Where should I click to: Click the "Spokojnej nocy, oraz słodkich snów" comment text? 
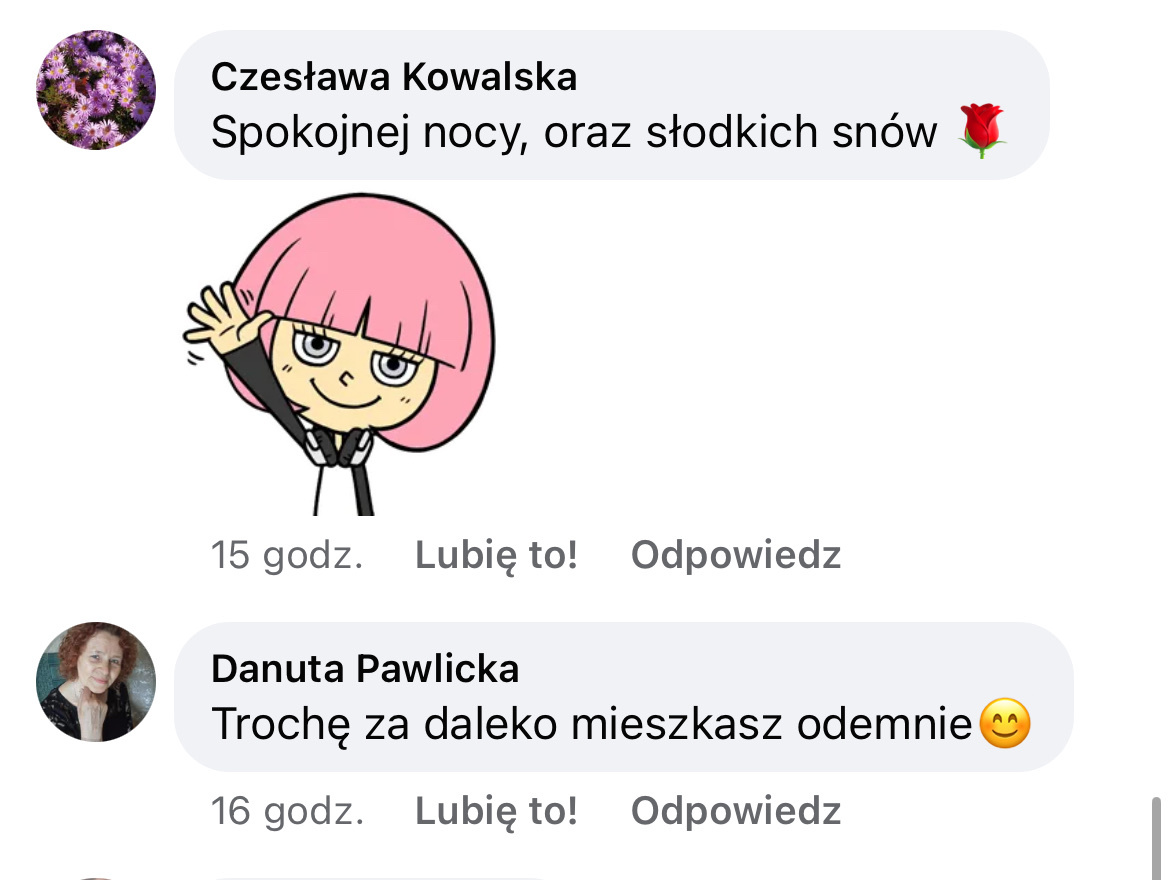pyautogui.click(x=574, y=133)
